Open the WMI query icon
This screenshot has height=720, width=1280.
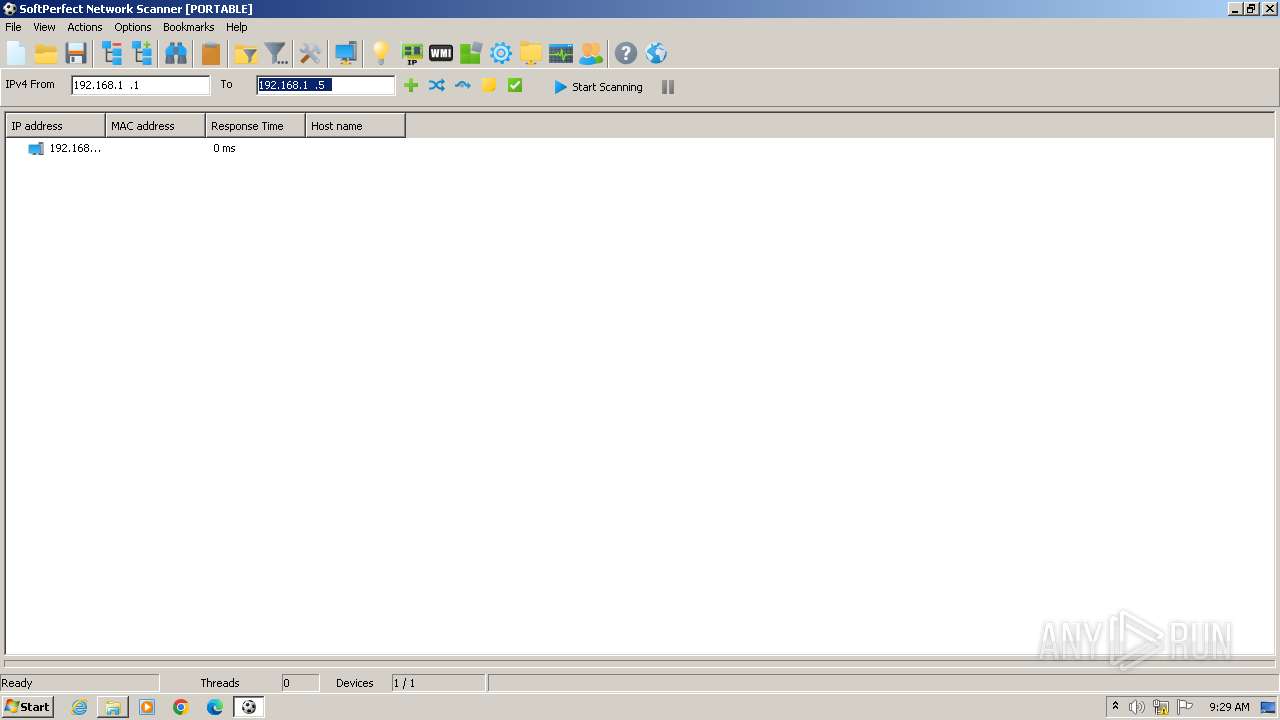[x=441, y=53]
